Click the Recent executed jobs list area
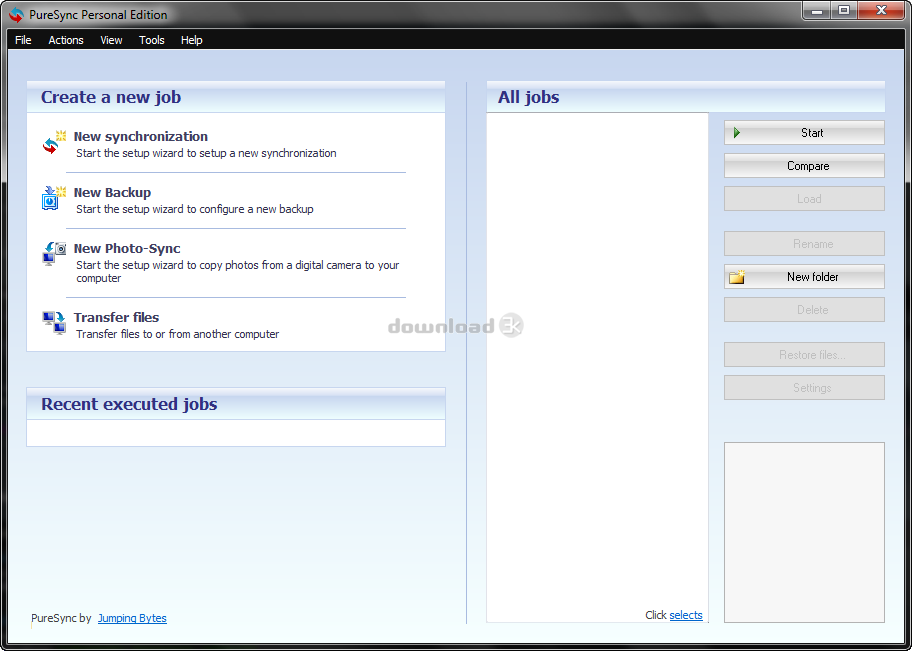Viewport: 912px width, 651px height. click(236, 433)
